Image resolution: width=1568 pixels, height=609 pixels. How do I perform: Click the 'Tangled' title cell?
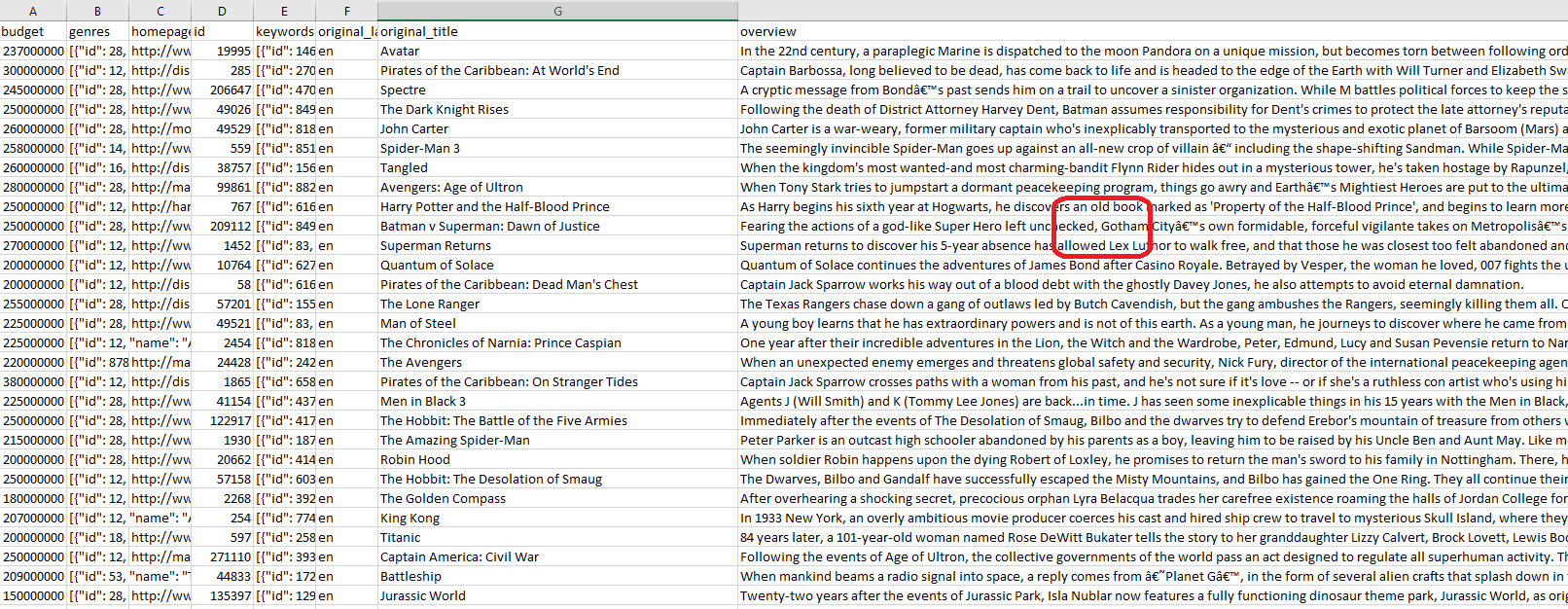[x=404, y=167]
